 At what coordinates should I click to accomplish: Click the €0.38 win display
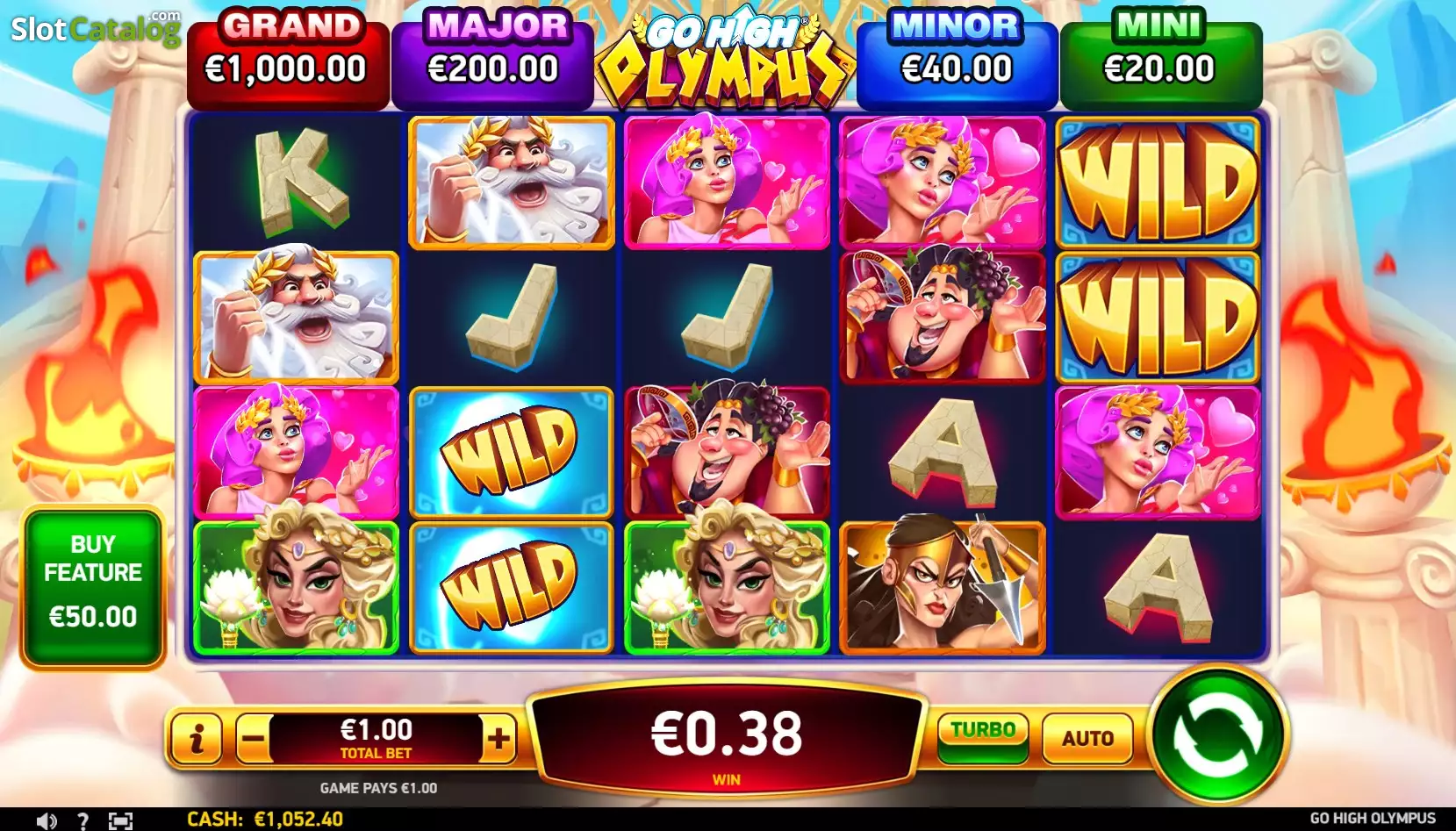coord(727,740)
